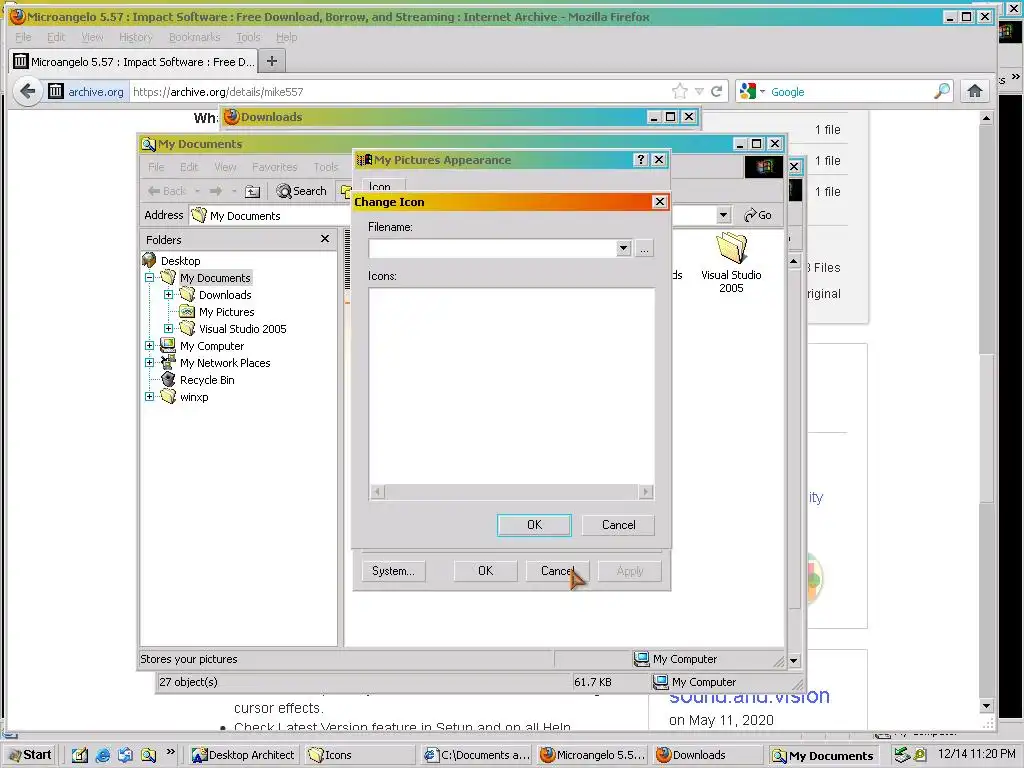Select the Microangelo 5.57 browser tab
1024x768 pixels.
pos(134,61)
